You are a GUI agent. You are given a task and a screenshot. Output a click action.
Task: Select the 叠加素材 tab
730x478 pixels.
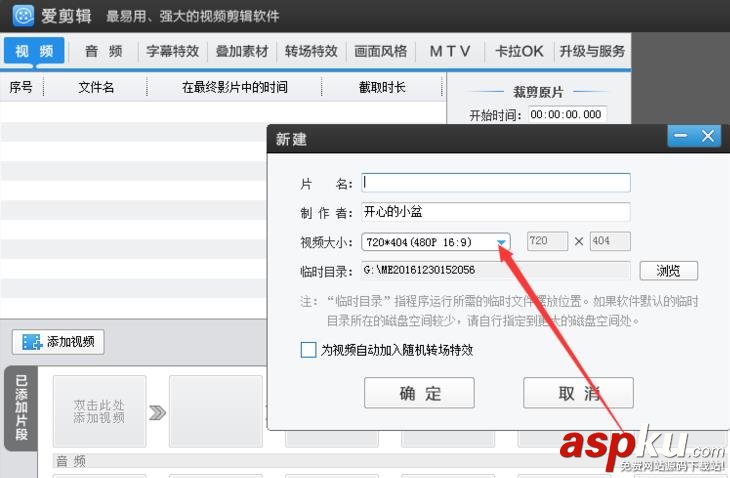[x=242, y=51]
